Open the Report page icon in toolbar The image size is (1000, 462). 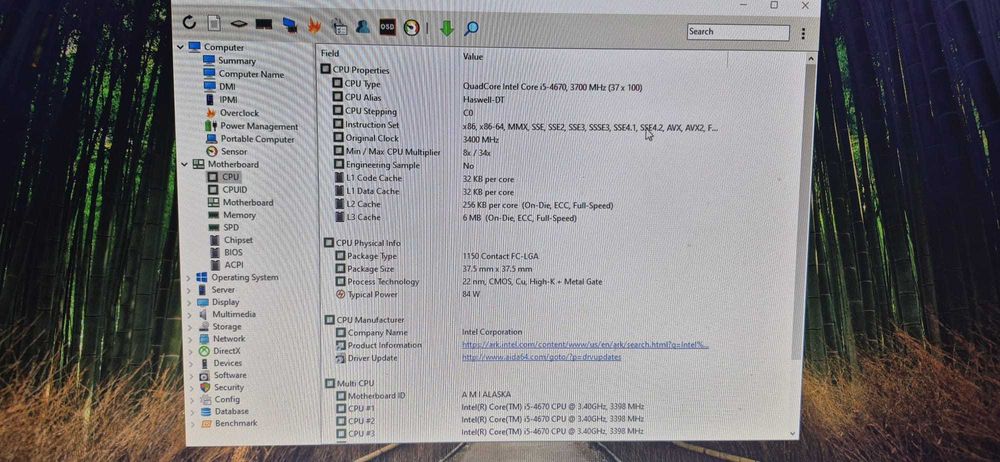[x=214, y=23]
